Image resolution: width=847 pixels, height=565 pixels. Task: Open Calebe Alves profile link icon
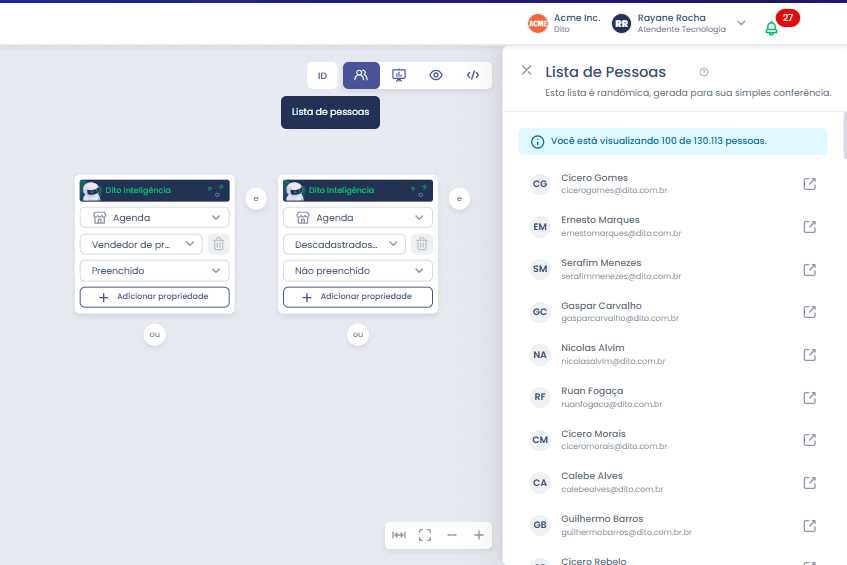coord(809,482)
